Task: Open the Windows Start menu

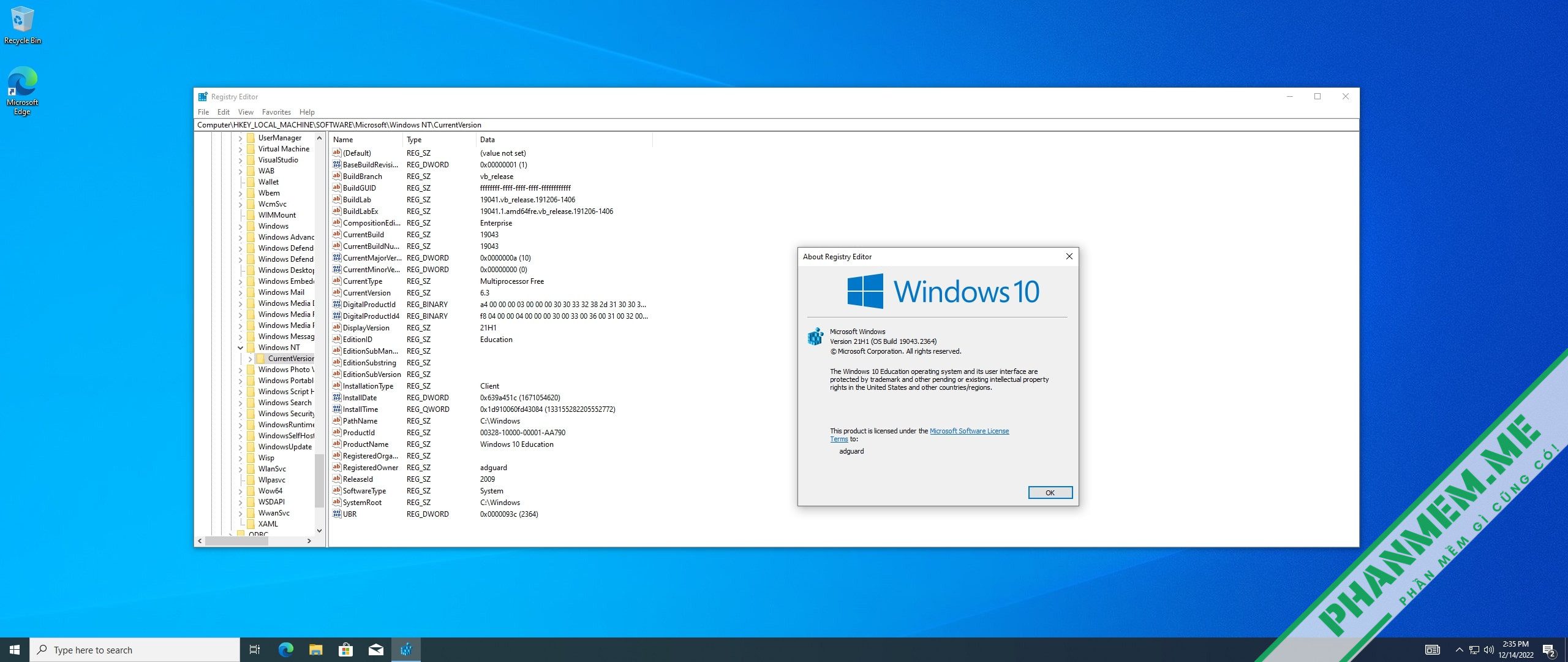Action: coord(15,650)
